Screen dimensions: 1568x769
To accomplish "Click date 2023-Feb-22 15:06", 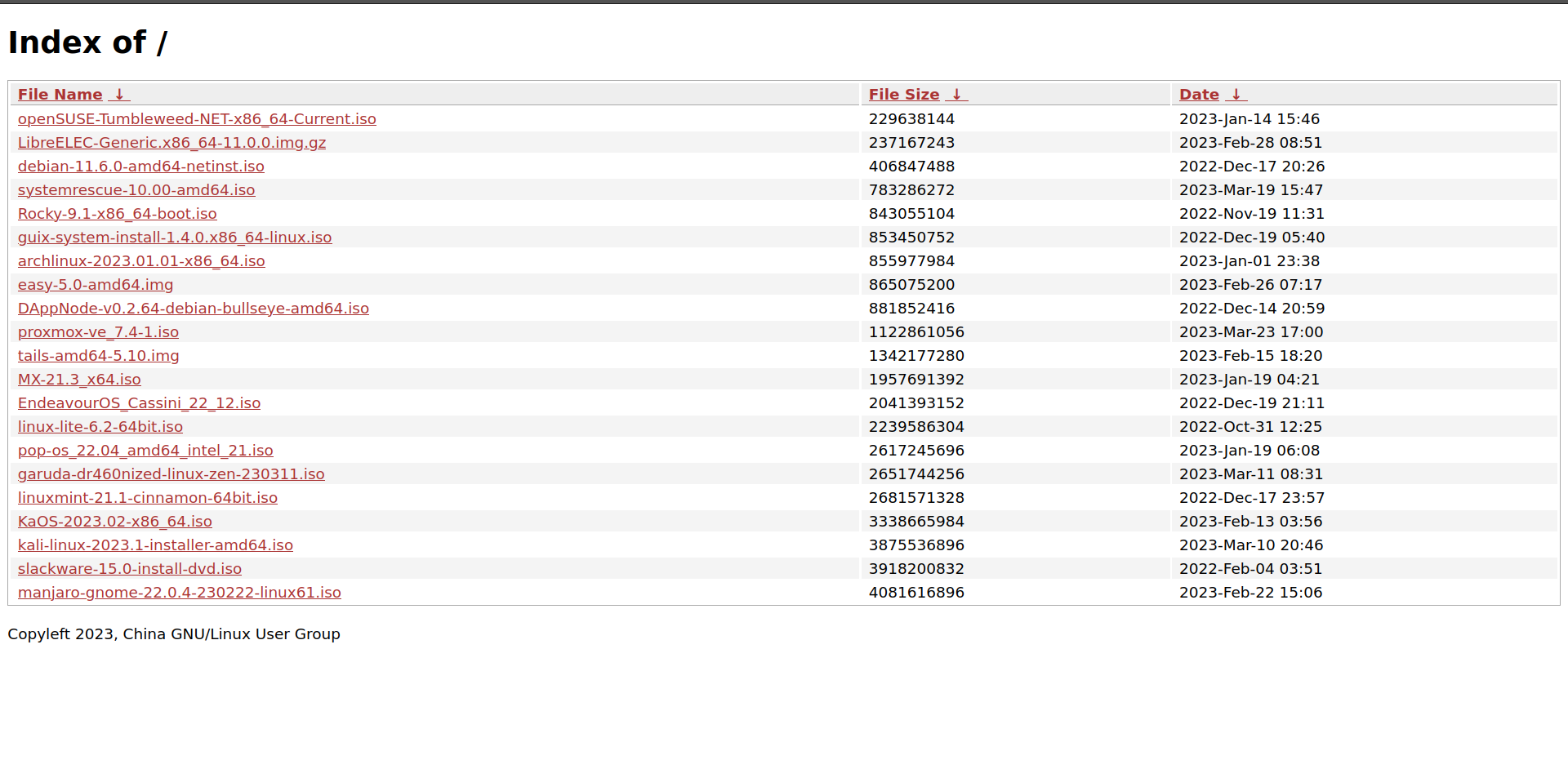I will tap(1250, 593).
